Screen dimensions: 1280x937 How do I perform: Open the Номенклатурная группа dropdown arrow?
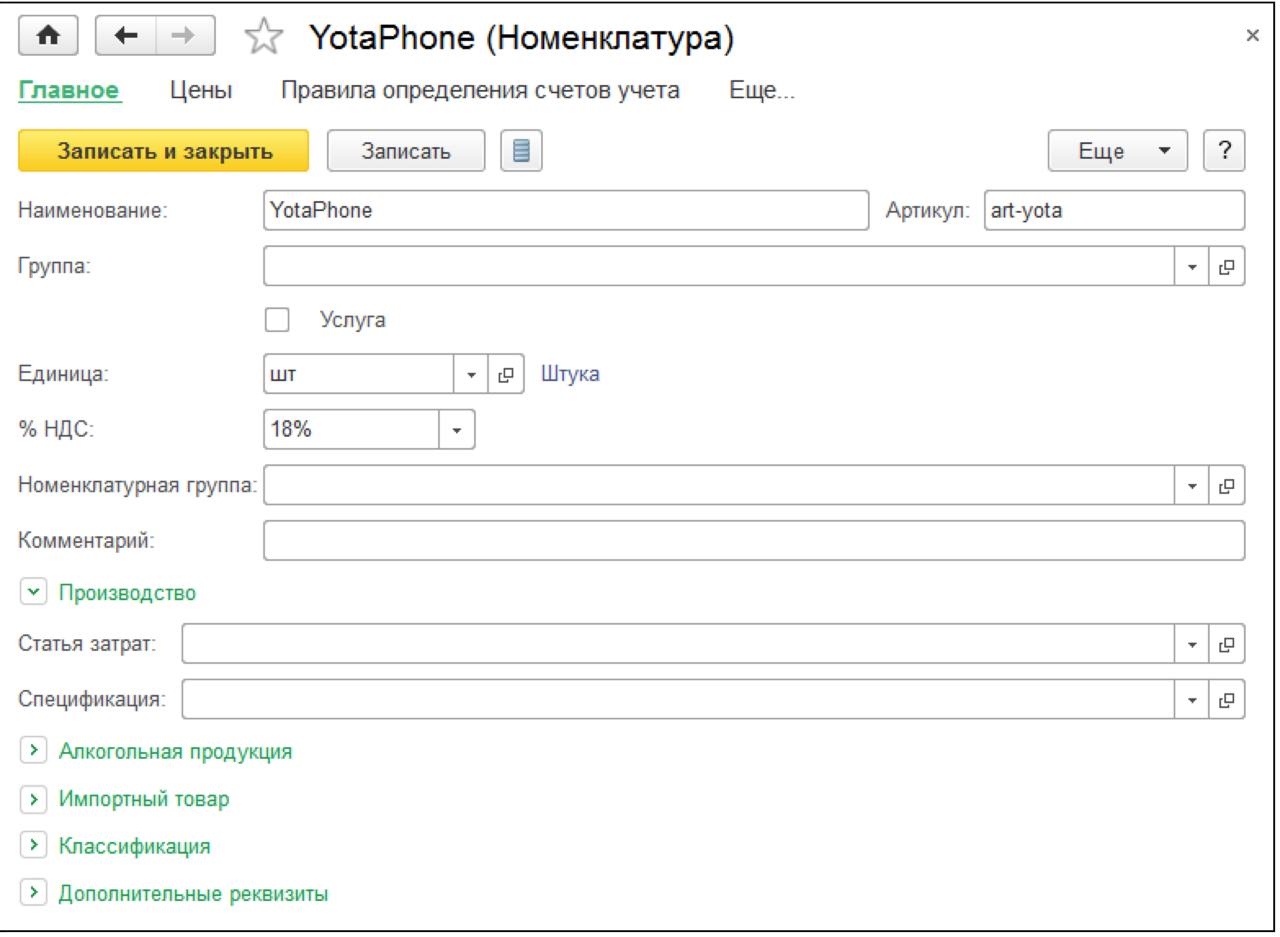1193,486
